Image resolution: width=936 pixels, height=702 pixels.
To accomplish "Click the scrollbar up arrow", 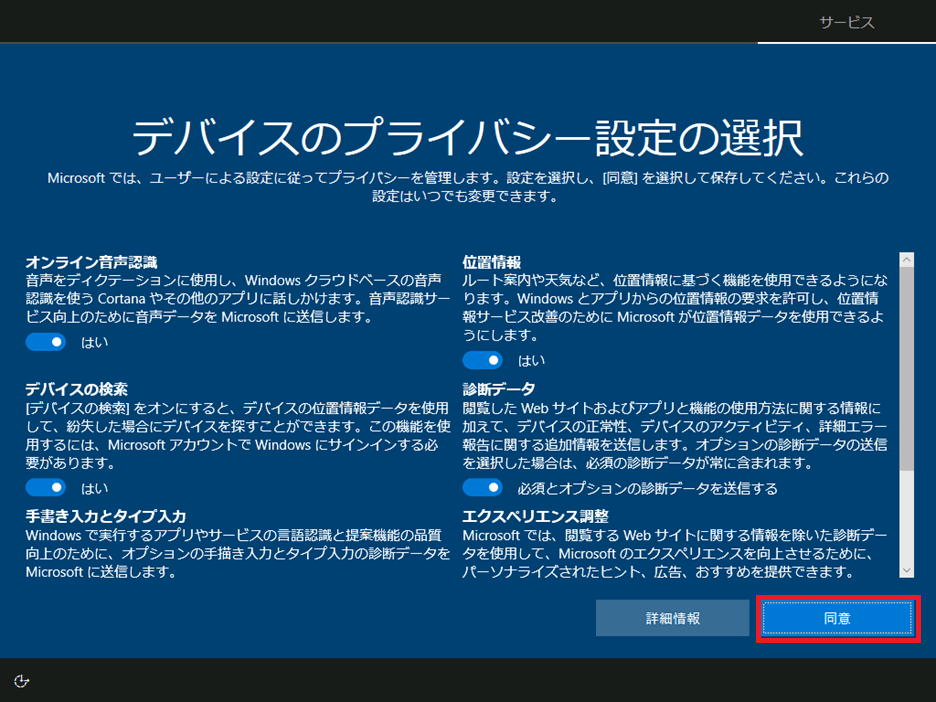I will coord(906,260).
